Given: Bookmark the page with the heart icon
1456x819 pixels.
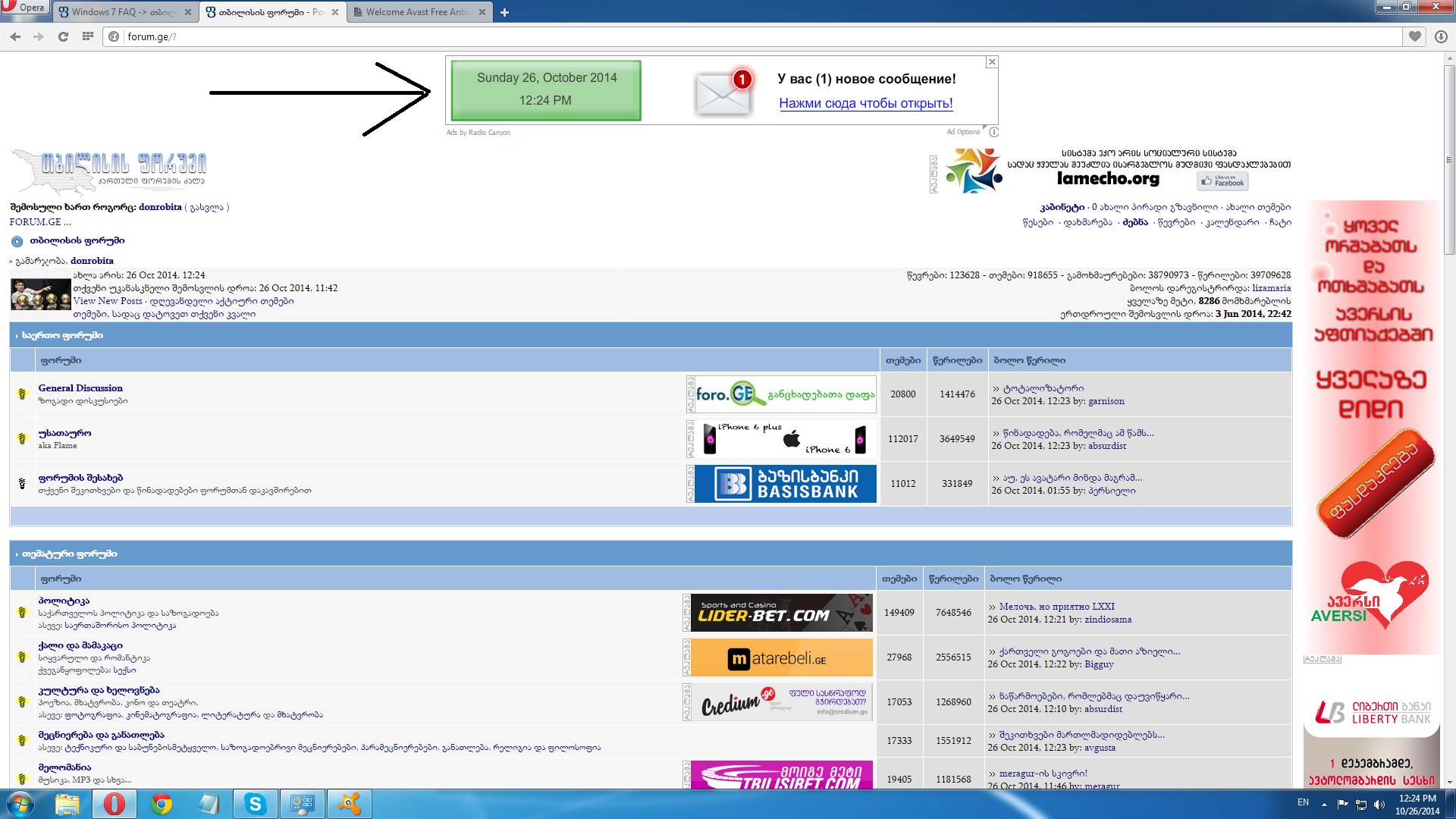Looking at the screenshot, I should [1415, 36].
